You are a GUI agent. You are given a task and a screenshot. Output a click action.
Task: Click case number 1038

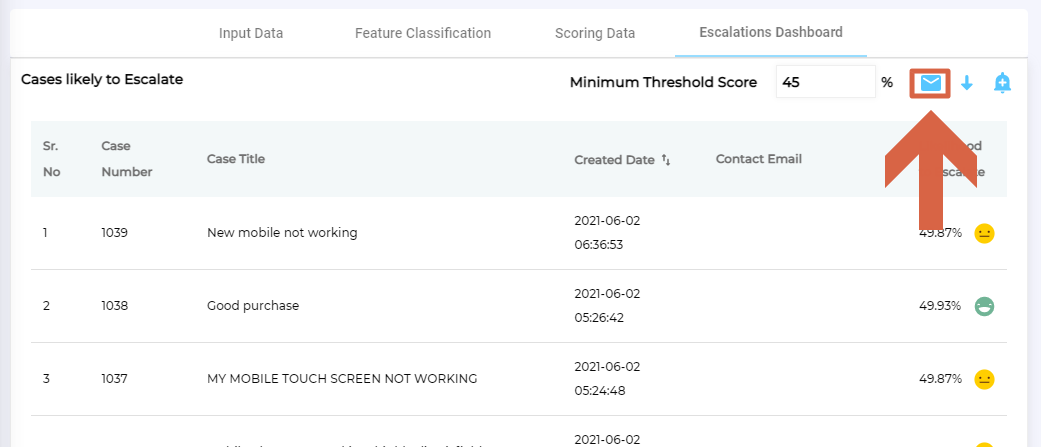pyautogui.click(x=114, y=306)
